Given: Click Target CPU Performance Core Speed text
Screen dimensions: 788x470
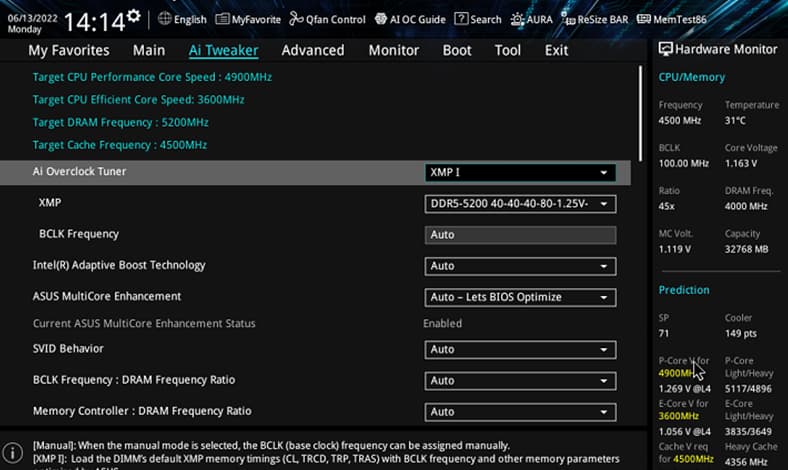Looking at the screenshot, I should point(152,77).
